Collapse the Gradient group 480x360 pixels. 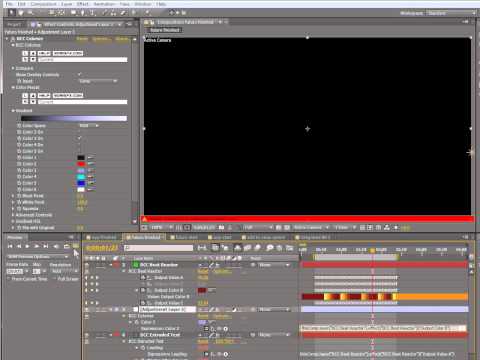point(13,111)
